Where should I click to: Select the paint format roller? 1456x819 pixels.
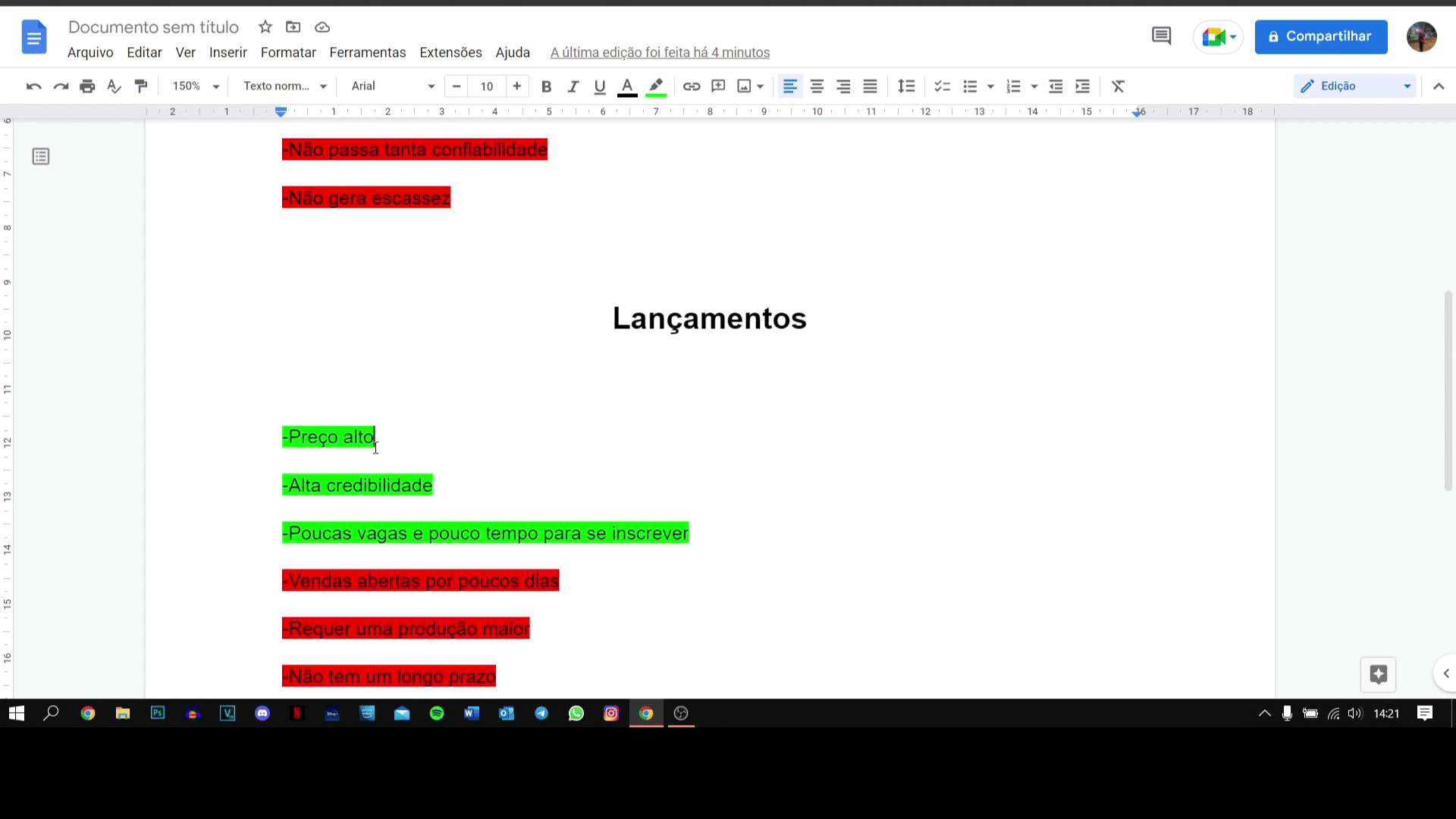(141, 86)
